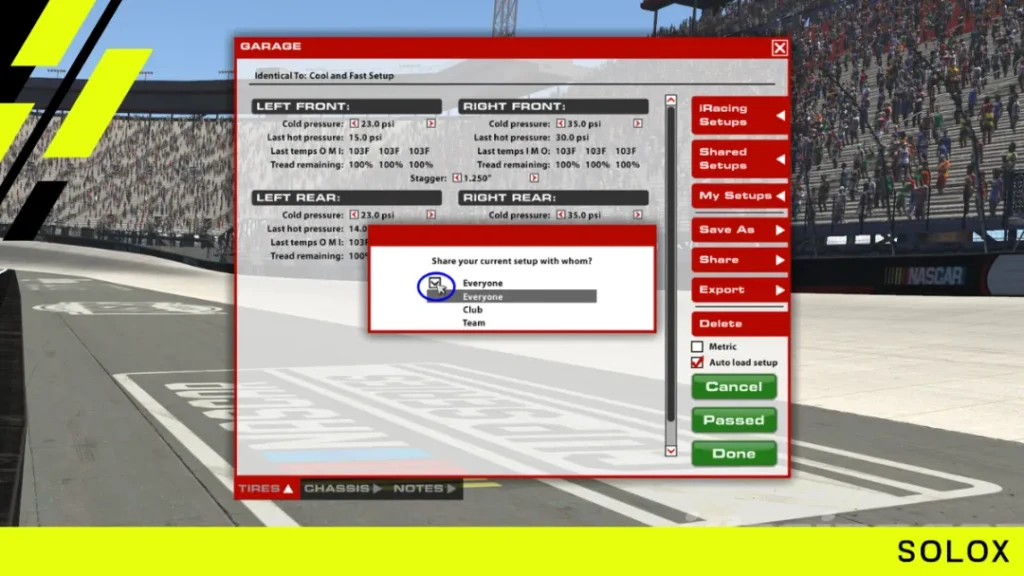The width and height of the screenshot is (1024, 576).
Task: Click the green Done button
Action: [x=734, y=454]
